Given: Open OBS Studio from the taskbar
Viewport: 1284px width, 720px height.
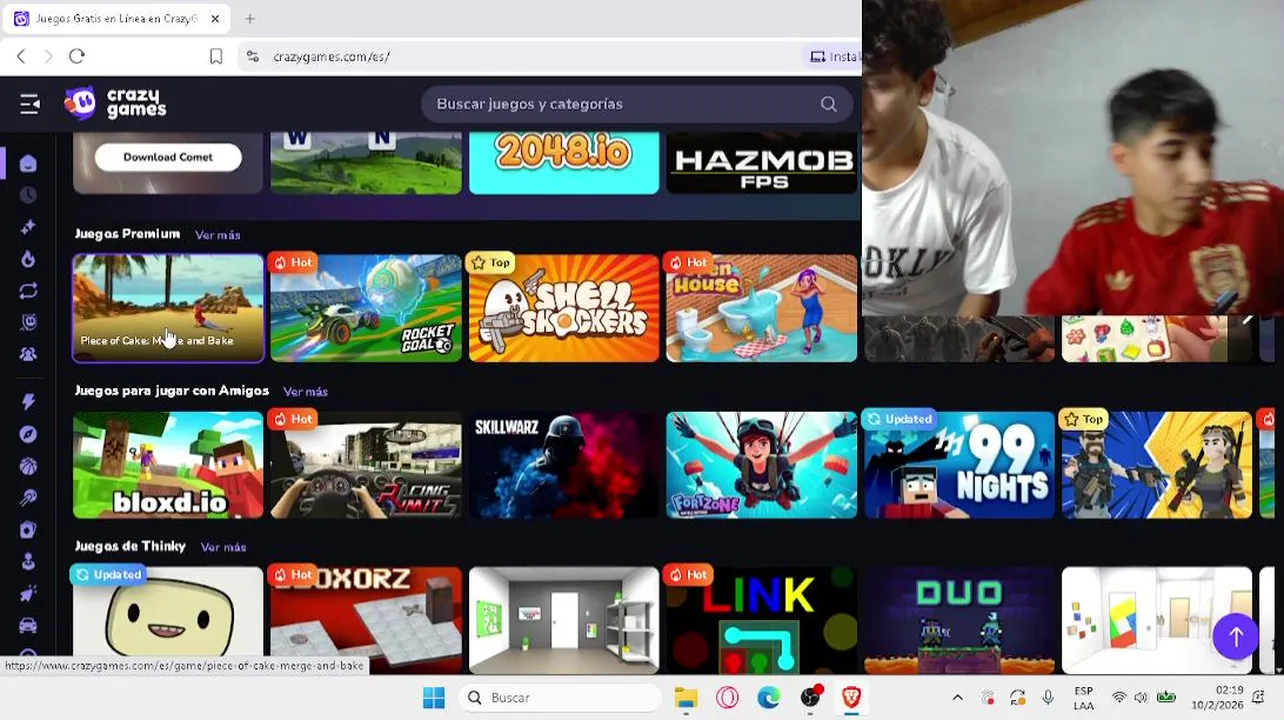Looking at the screenshot, I should (x=810, y=698).
